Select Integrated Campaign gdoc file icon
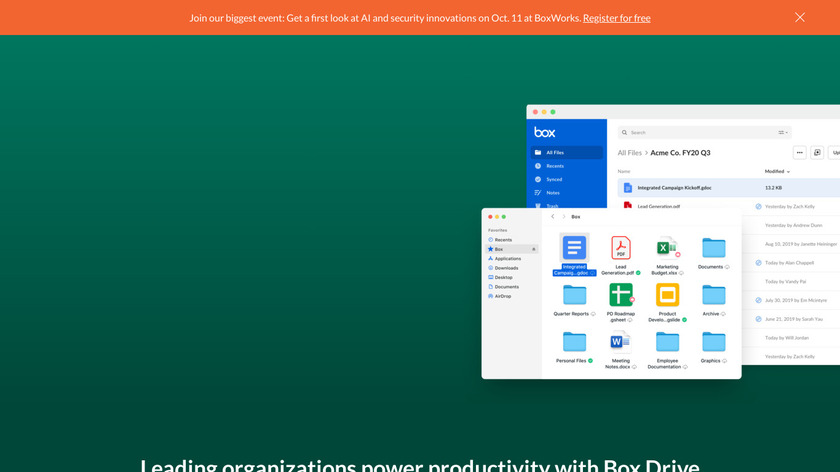Screen dimensions: 840x472 click(574, 248)
